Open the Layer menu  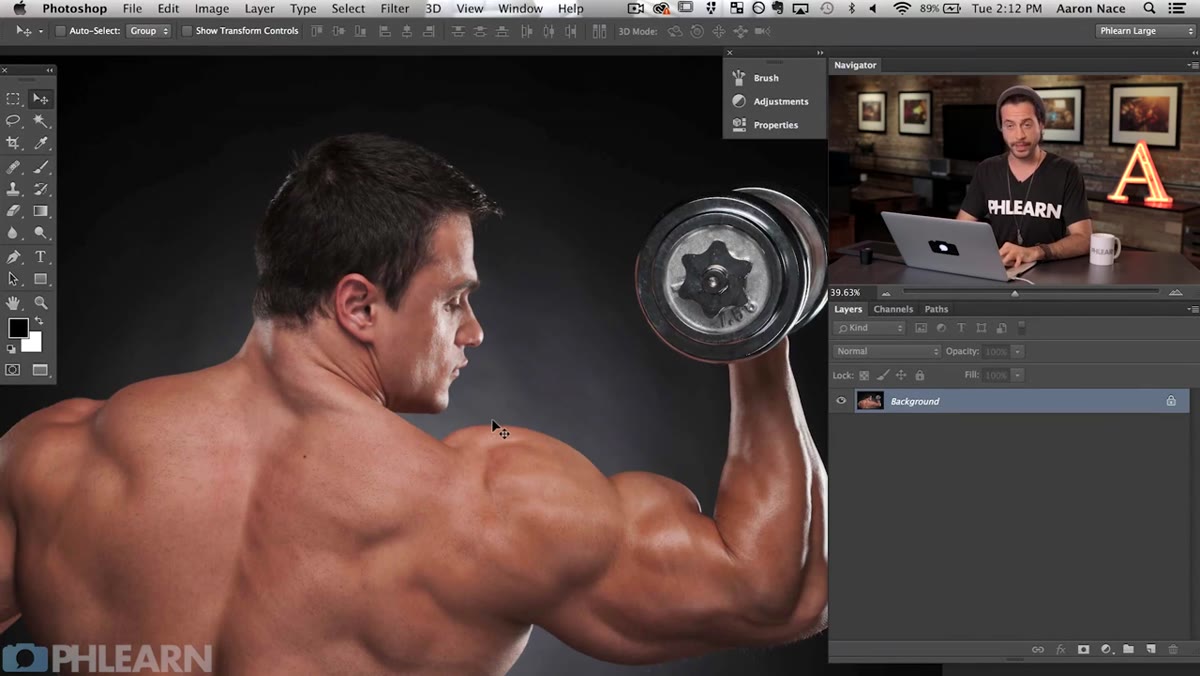pyautogui.click(x=259, y=8)
